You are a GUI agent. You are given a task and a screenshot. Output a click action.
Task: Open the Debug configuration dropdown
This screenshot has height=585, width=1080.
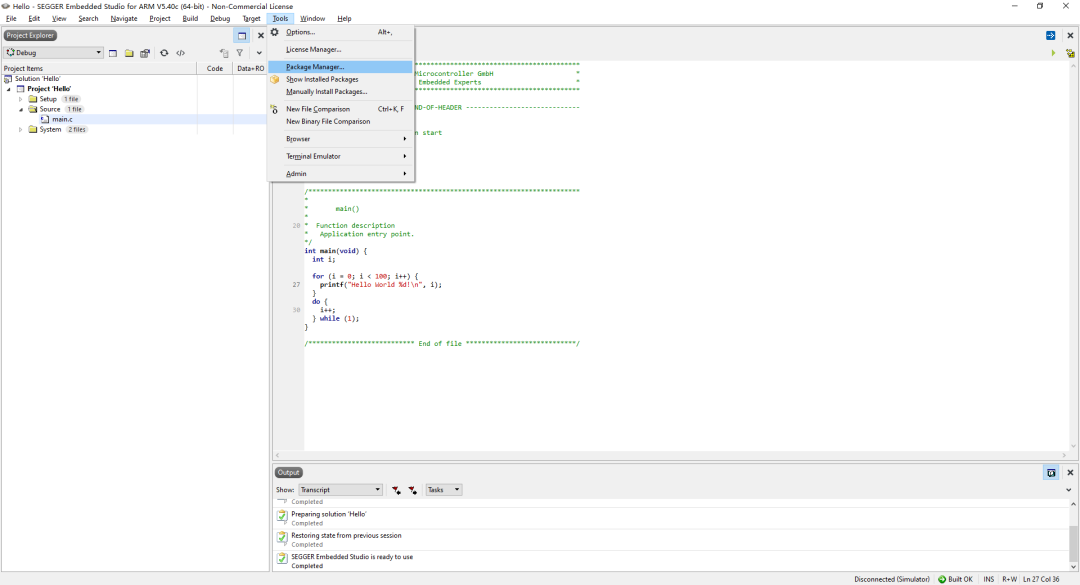coord(54,52)
